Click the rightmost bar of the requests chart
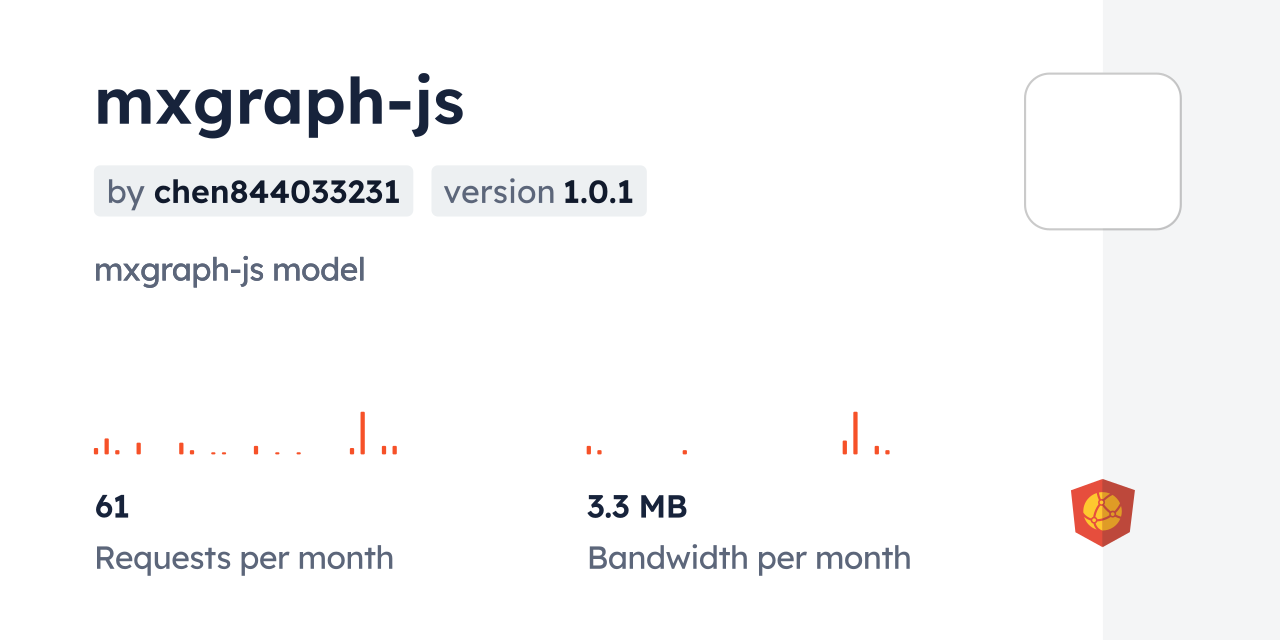The width and height of the screenshot is (1280, 640). coord(395,450)
